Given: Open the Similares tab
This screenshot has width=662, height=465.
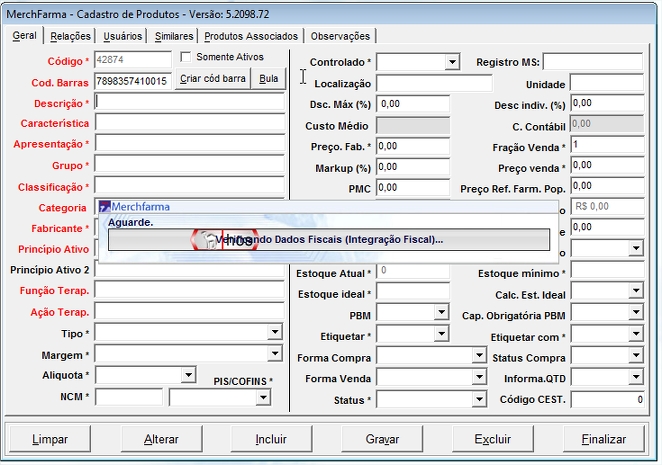Looking at the screenshot, I should click(175, 36).
